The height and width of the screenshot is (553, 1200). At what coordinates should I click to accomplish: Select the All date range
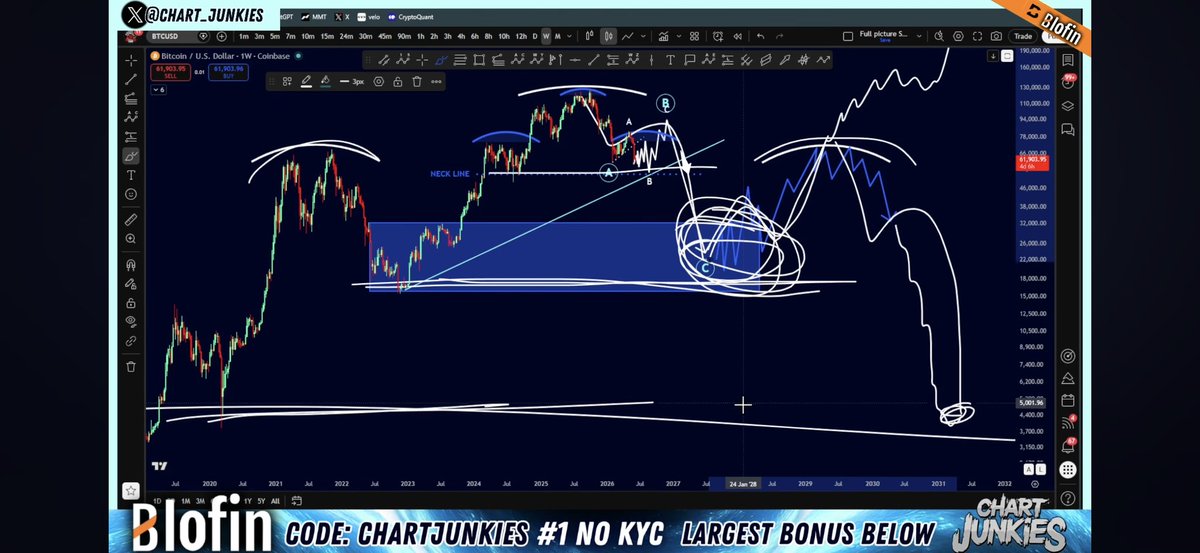(275, 501)
